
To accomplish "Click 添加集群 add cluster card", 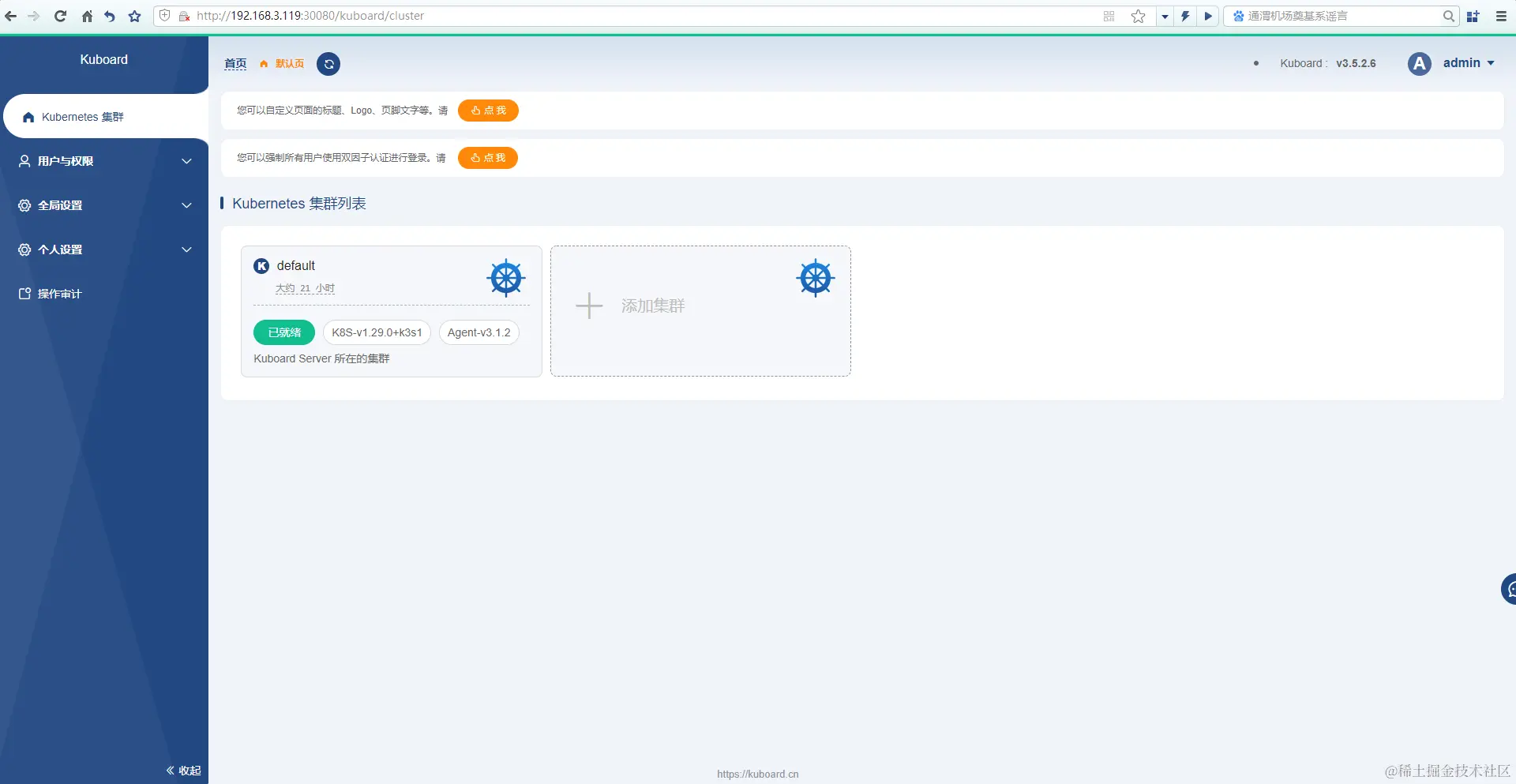I will (x=700, y=311).
